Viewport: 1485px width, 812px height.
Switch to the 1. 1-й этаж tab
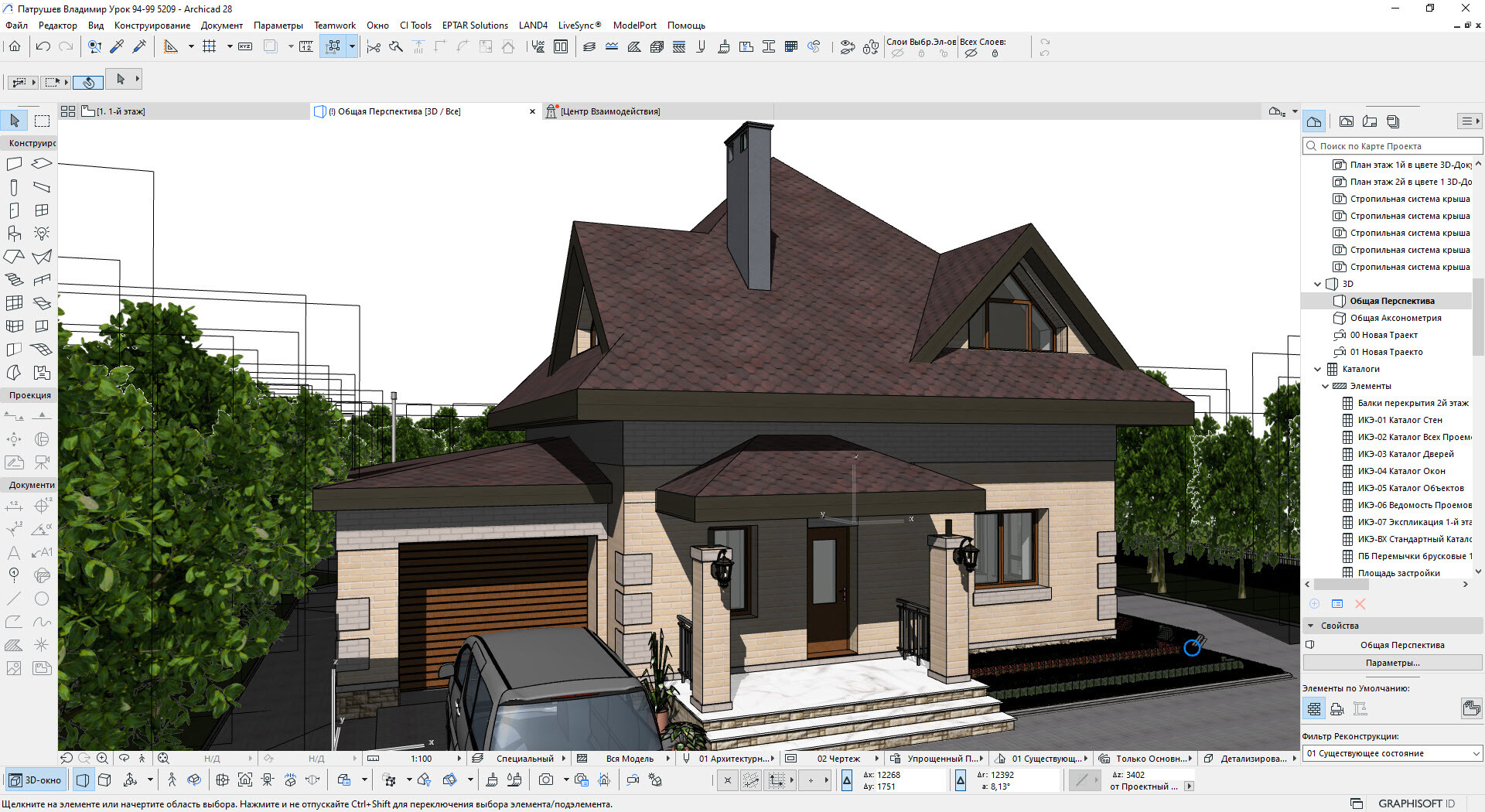click(x=121, y=111)
